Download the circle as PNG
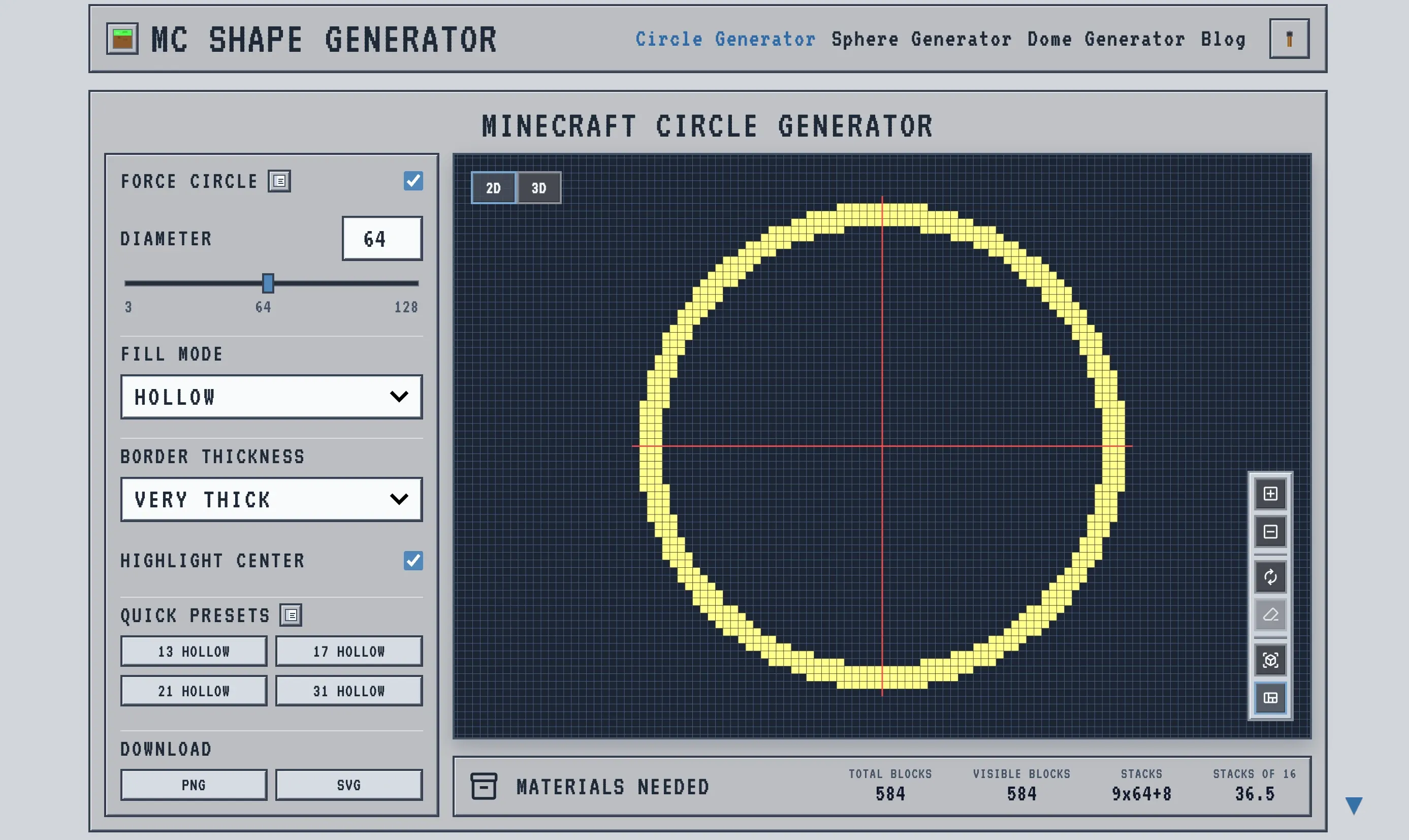This screenshot has width=1409, height=840. point(194,785)
